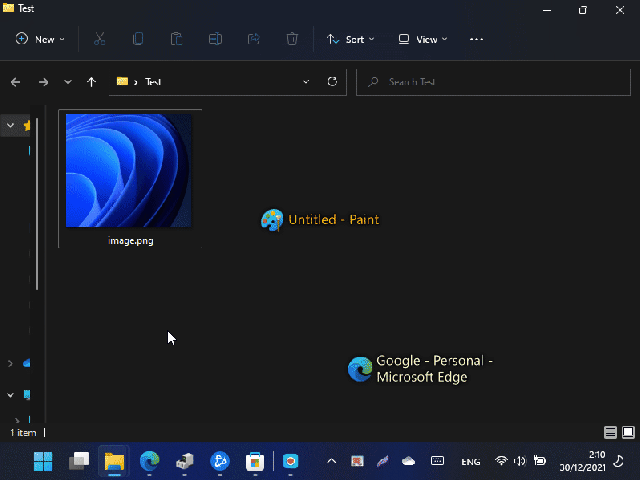
Task: Open the Sort dropdown
Action: [350, 39]
